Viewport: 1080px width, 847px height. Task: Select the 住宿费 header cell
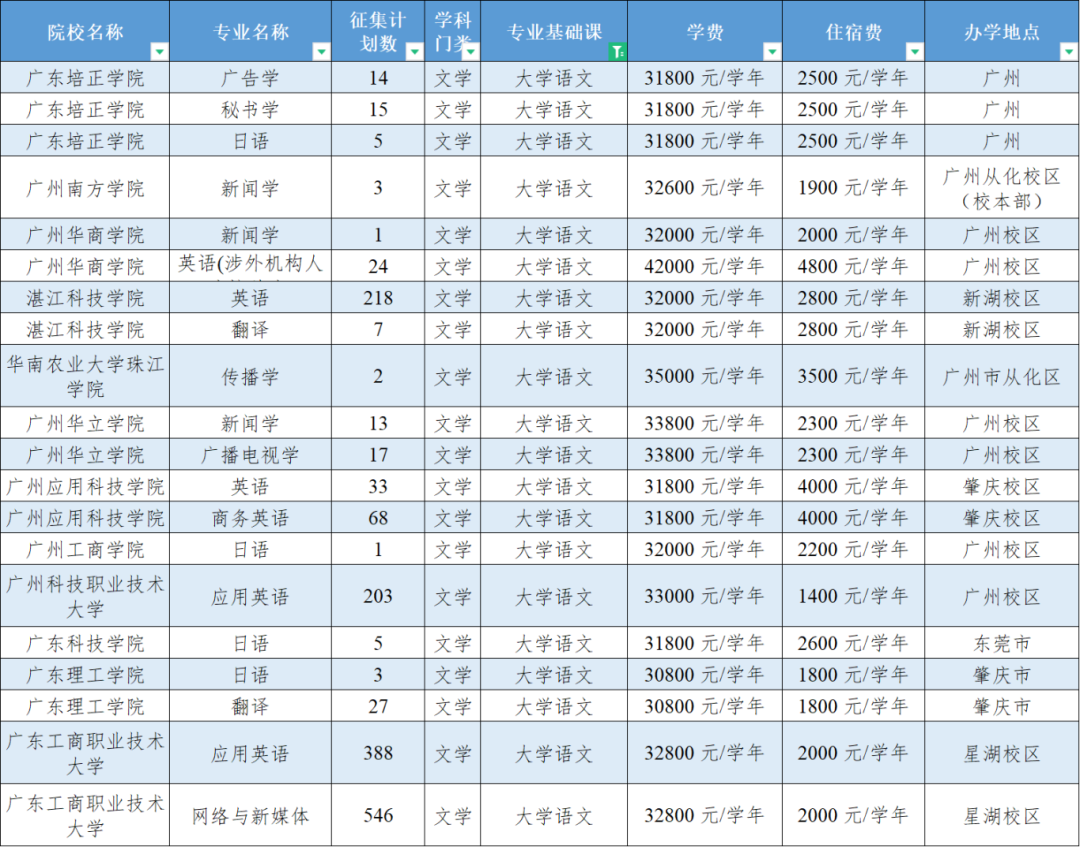pyautogui.click(x=854, y=32)
